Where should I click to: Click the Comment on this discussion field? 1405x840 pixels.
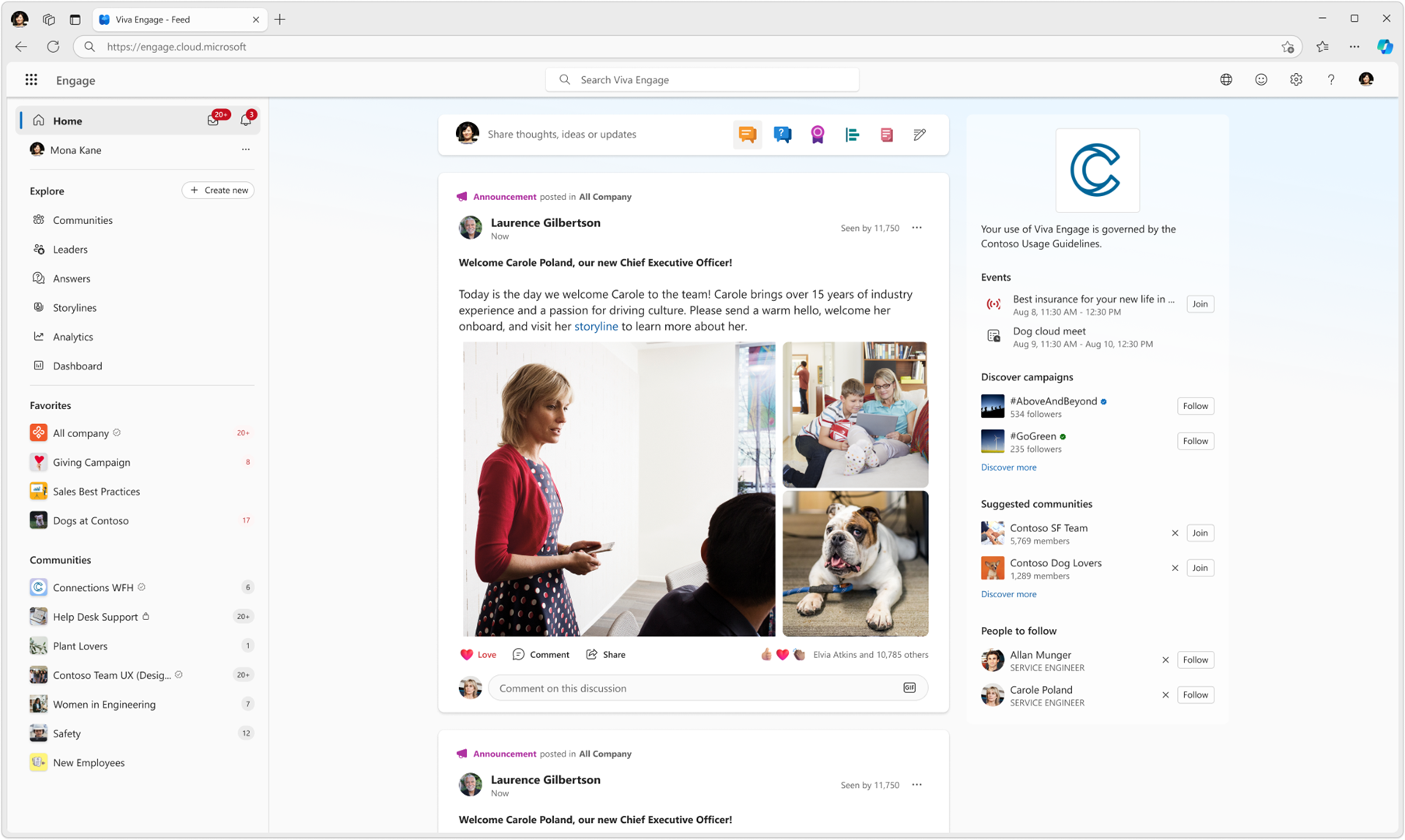[x=708, y=688]
